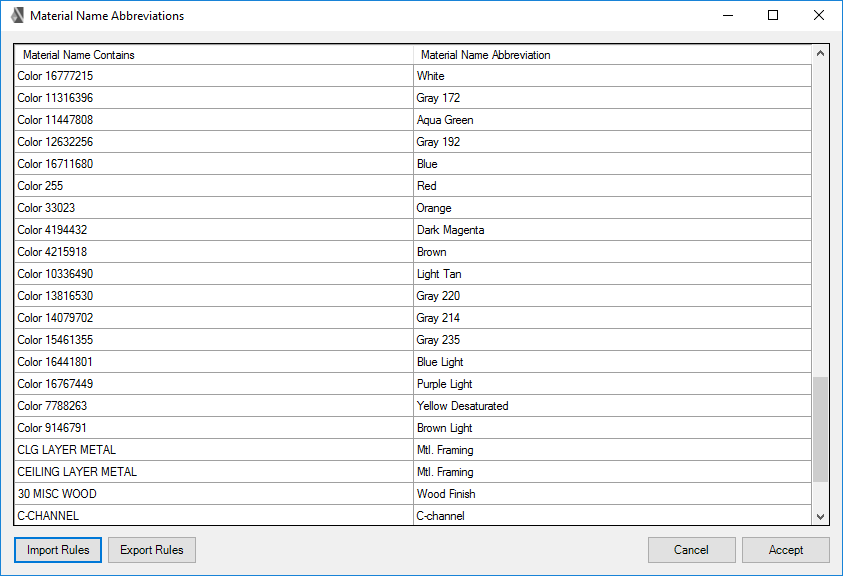Click the Accept button
This screenshot has height=576, width=843.
coord(785,550)
